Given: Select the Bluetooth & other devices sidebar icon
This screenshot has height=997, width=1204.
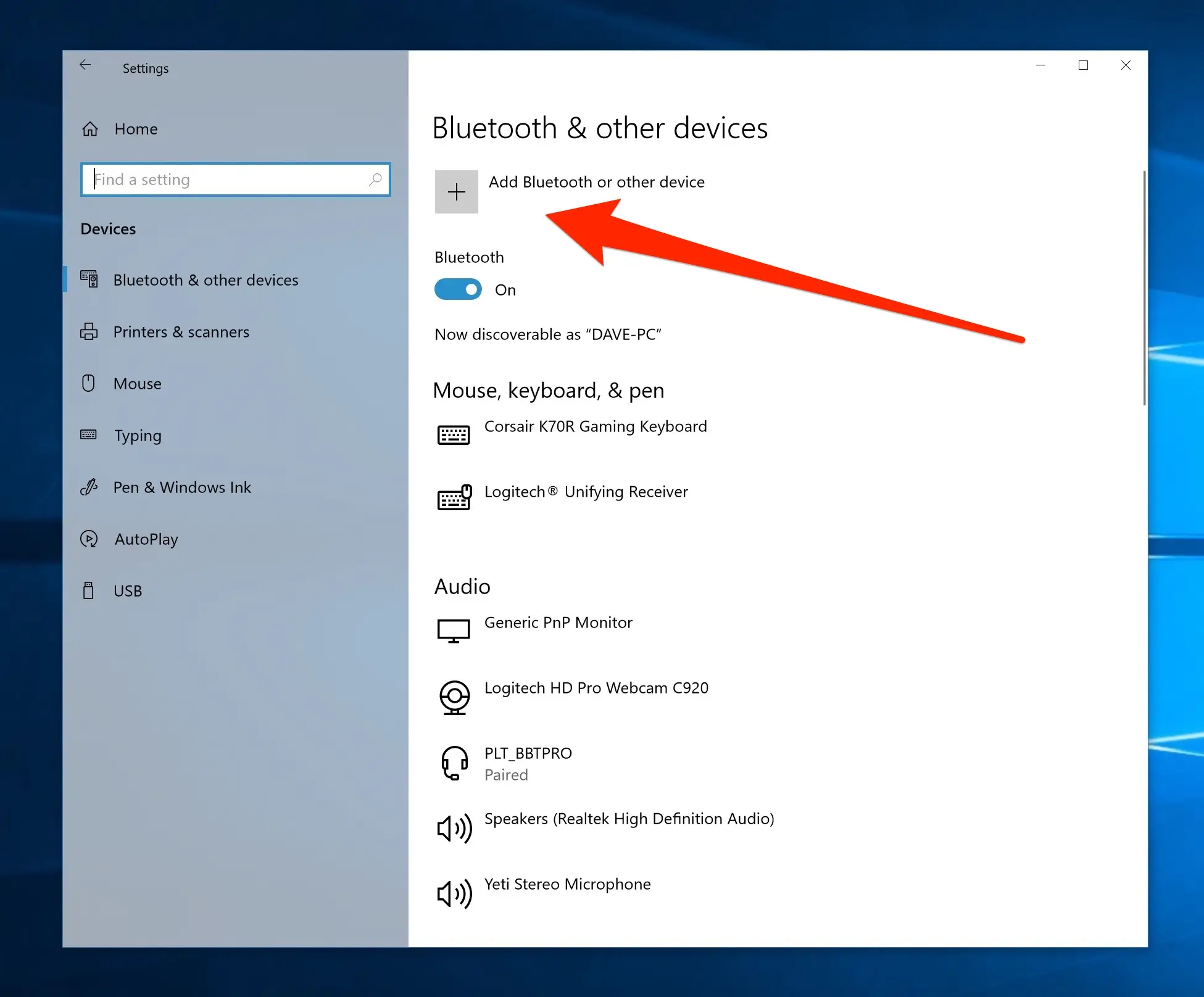Looking at the screenshot, I should click(x=89, y=279).
